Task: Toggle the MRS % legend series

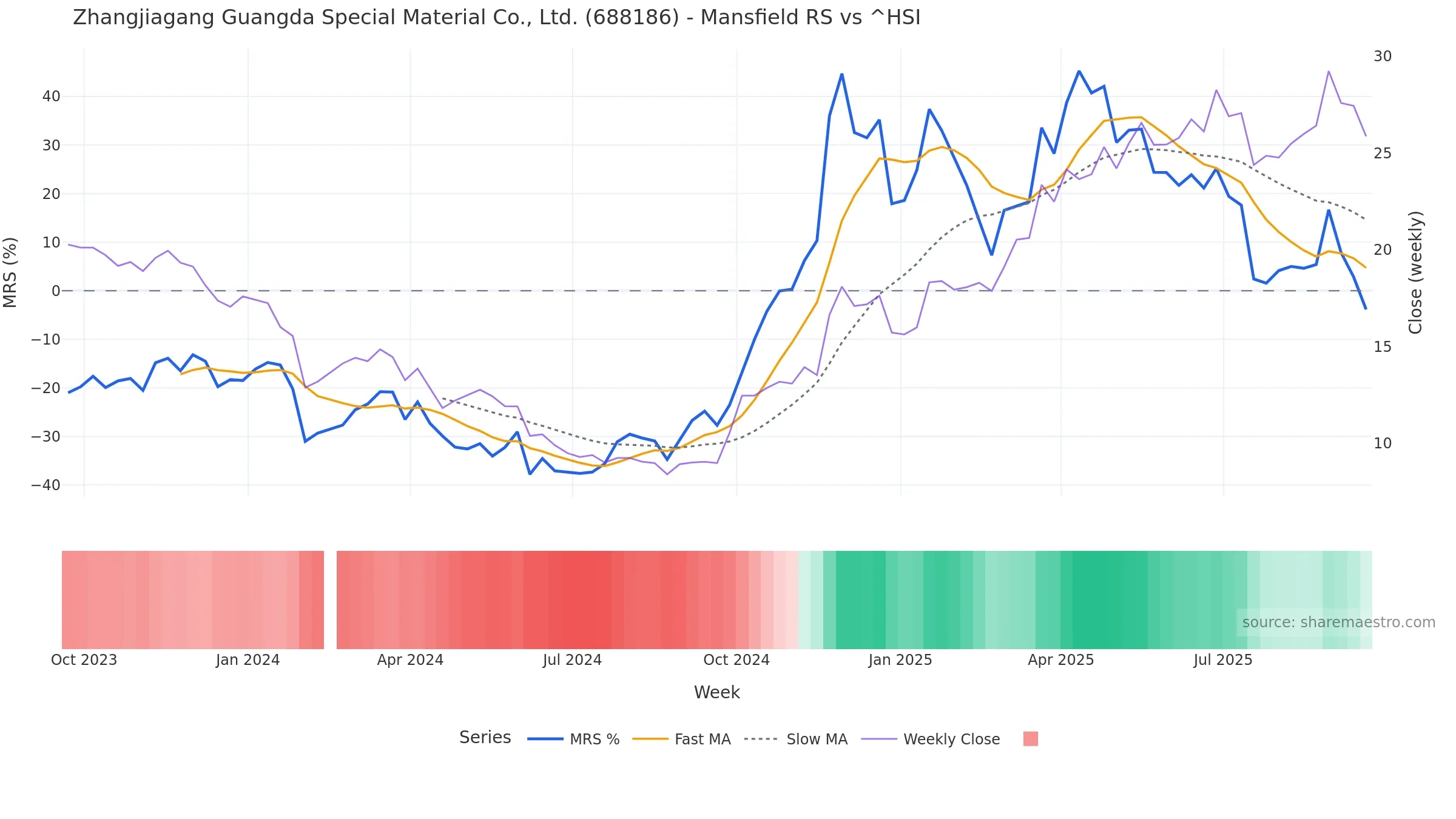Action: (x=573, y=739)
